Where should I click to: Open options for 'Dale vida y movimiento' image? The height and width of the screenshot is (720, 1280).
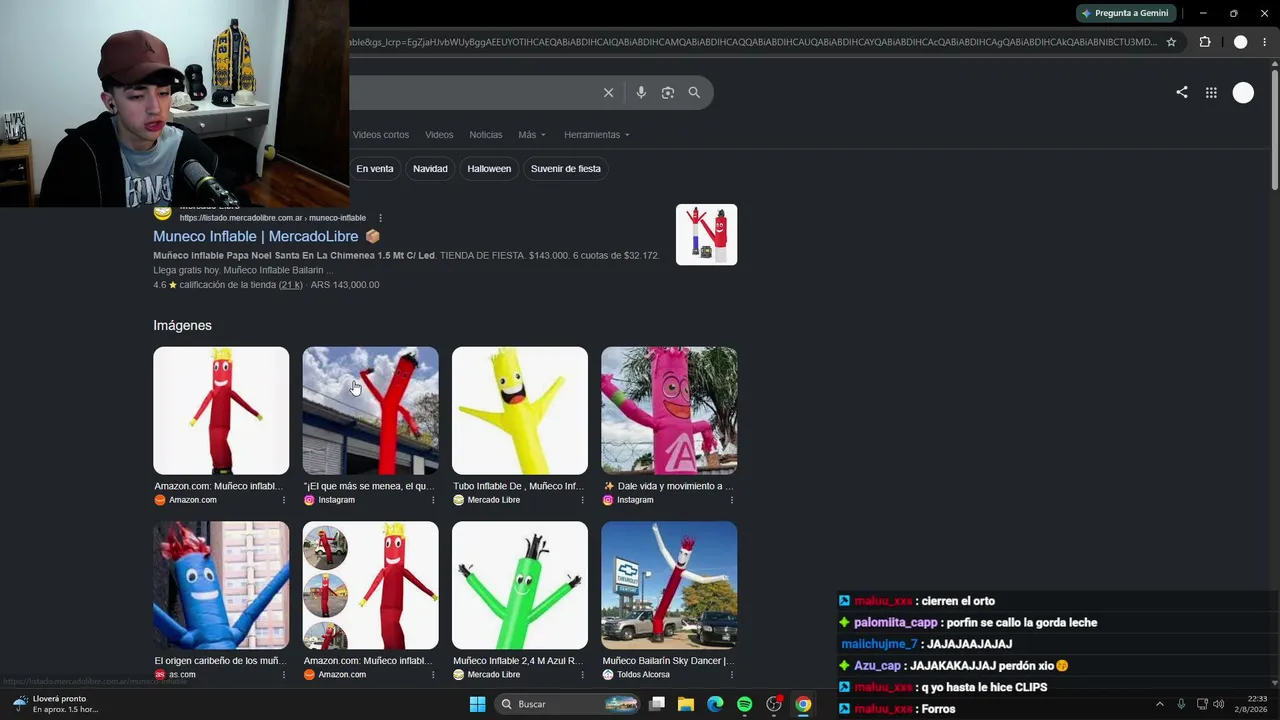pos(731,500)
